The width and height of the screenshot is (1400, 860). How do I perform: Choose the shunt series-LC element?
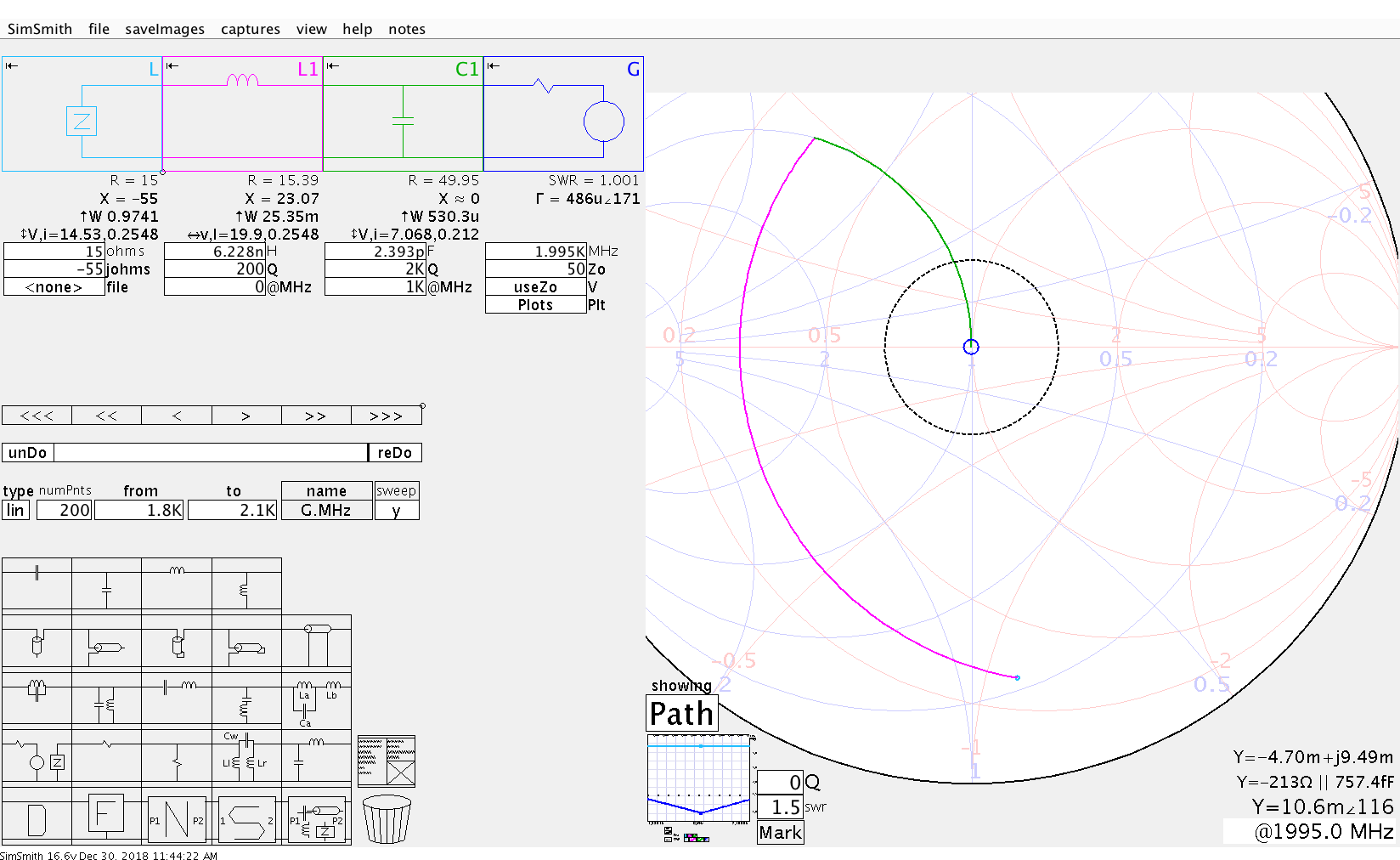(246, 699)
